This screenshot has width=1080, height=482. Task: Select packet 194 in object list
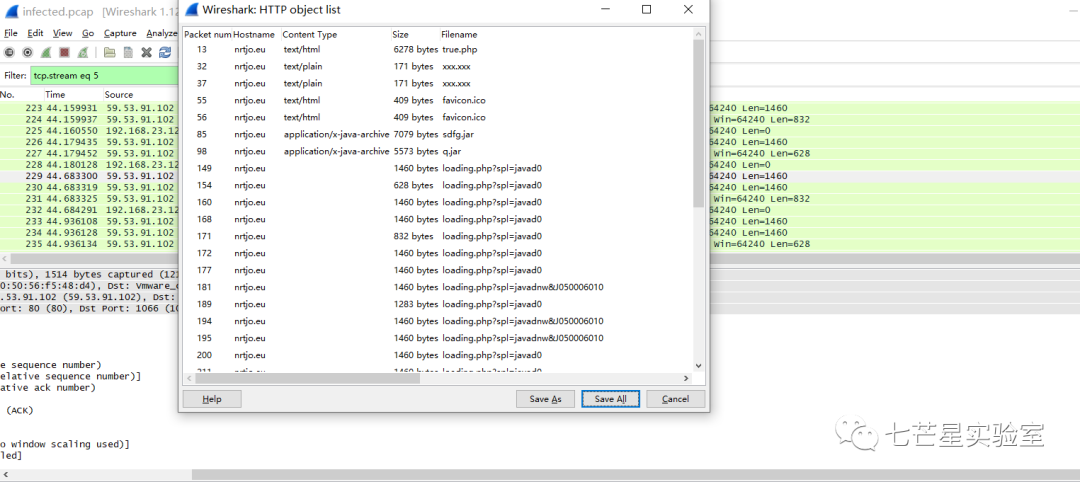click(x=437, y=321)
